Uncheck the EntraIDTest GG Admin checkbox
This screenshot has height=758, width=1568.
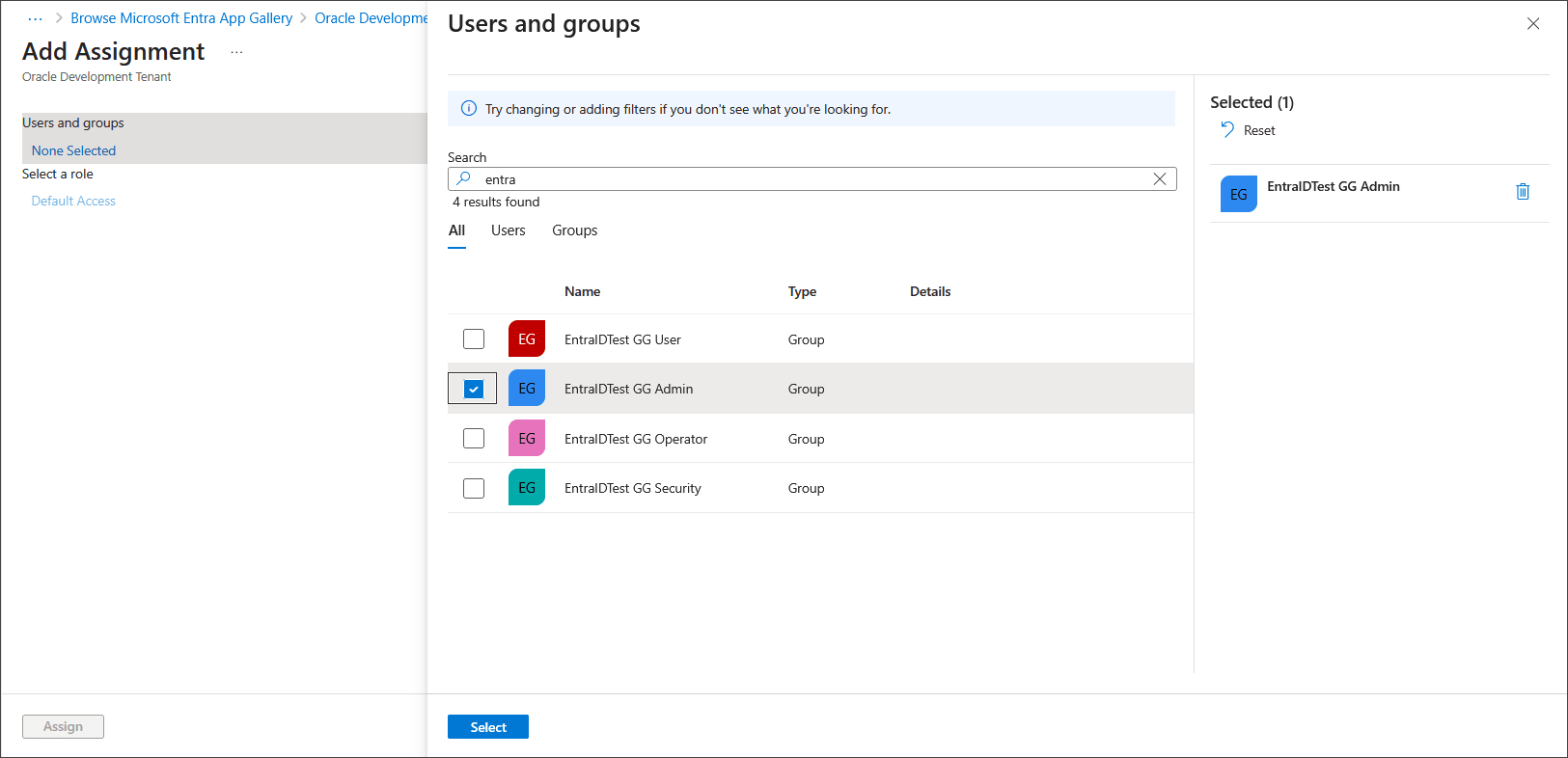tap(474, 389)
